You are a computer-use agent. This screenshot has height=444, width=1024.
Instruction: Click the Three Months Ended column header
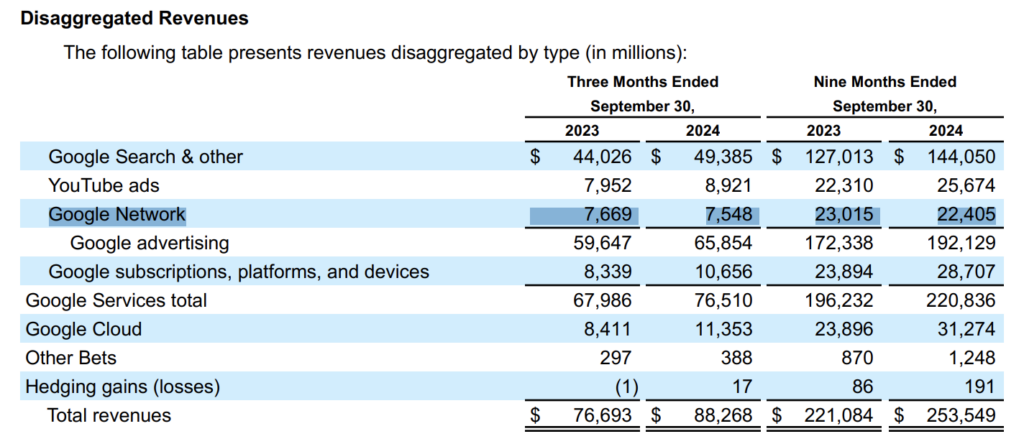click(x=642, y=82)
